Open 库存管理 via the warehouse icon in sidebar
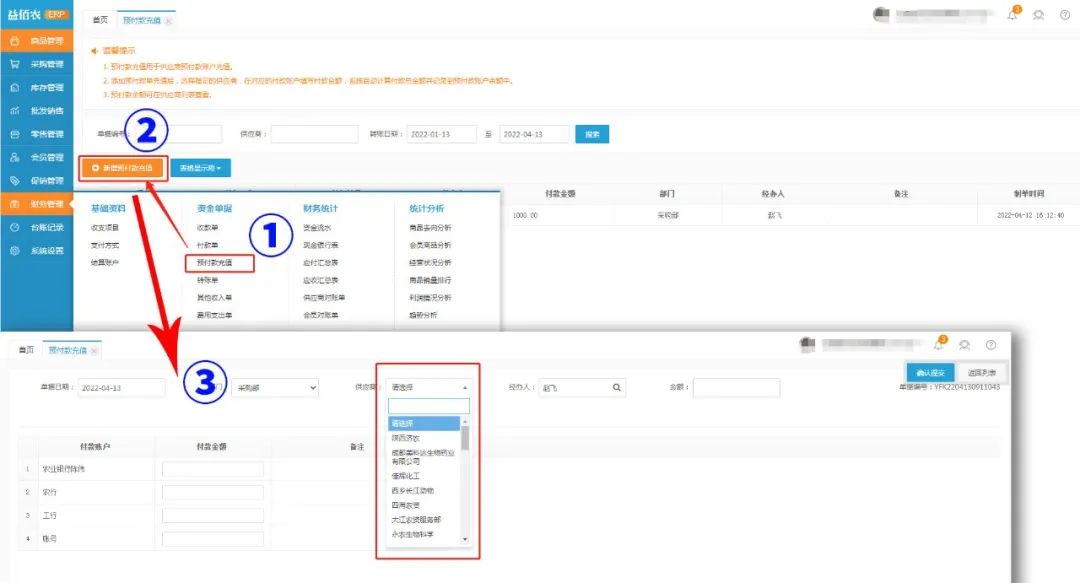 (14, 87)
